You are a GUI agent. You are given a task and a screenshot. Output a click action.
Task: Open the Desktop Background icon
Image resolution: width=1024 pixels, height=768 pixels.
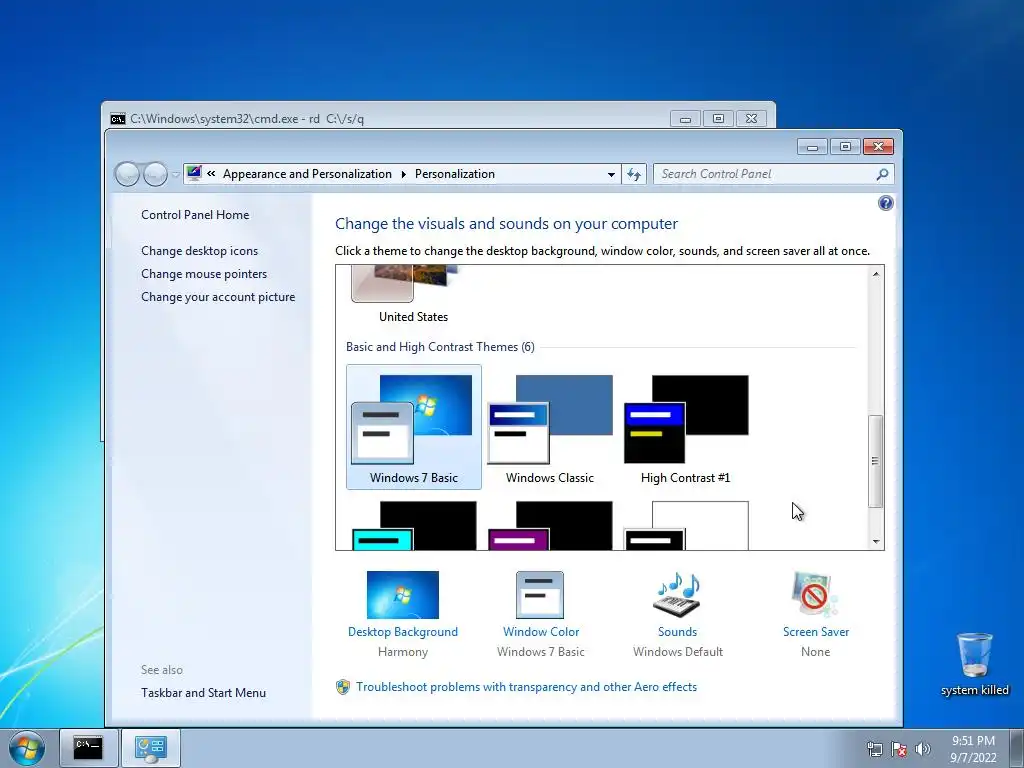pos(402,595)
